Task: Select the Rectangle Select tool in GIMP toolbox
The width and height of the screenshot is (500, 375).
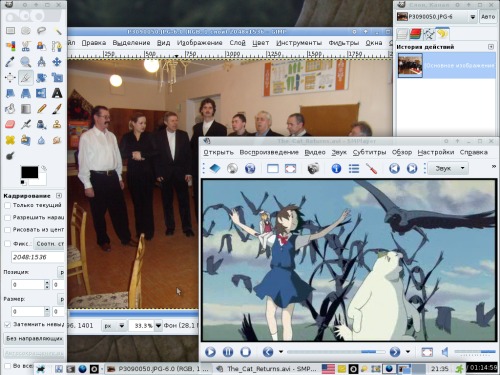Action: coord(10,31)
